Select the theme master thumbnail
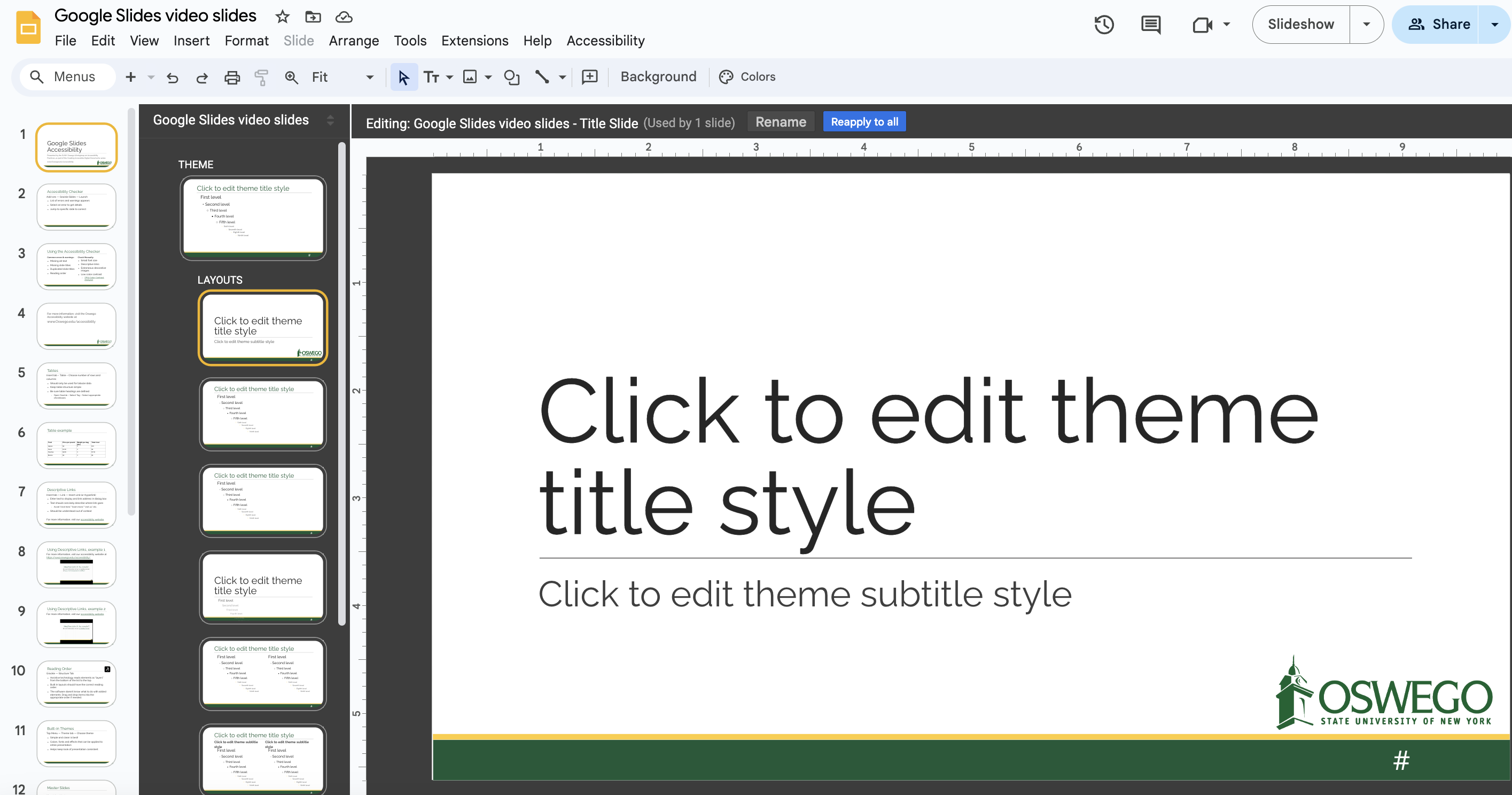Viewport: 1512px width, 795px height. coord(253,218)
